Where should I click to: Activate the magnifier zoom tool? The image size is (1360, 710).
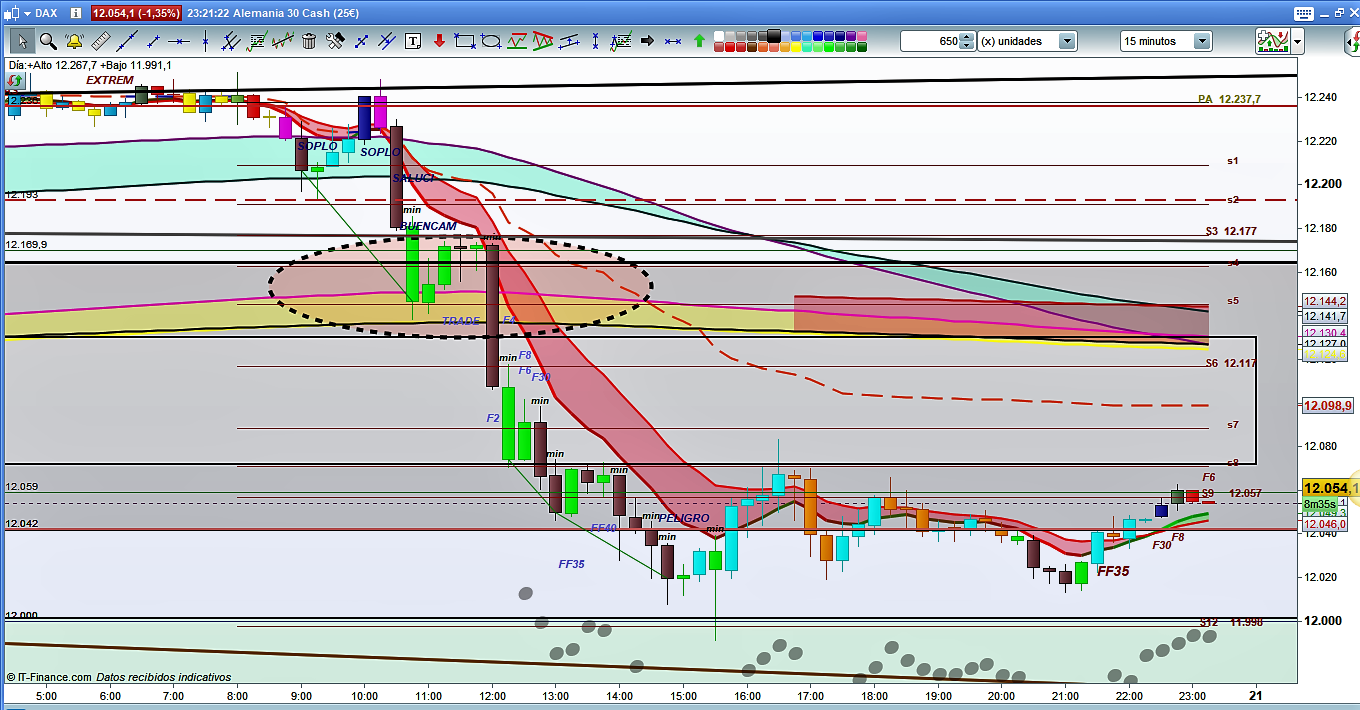(47, 41)
